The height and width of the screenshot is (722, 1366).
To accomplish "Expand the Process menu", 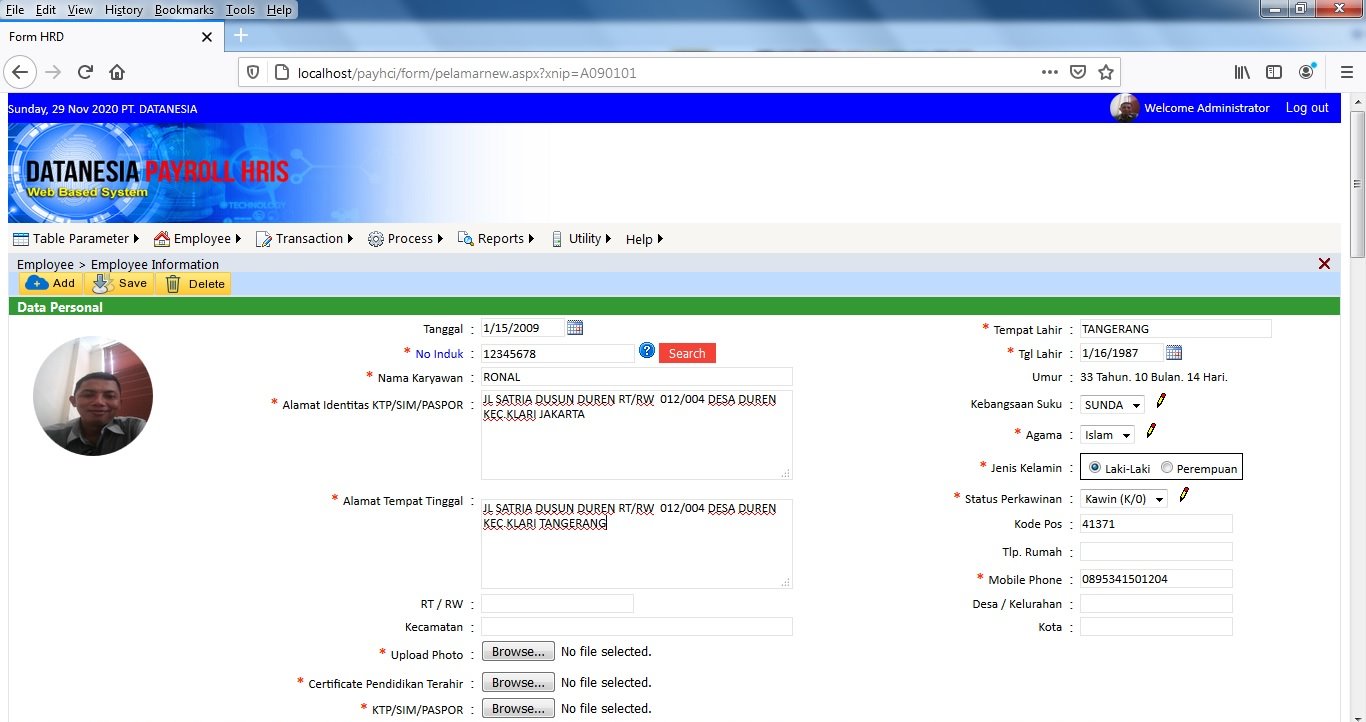I will pos(406,239).
